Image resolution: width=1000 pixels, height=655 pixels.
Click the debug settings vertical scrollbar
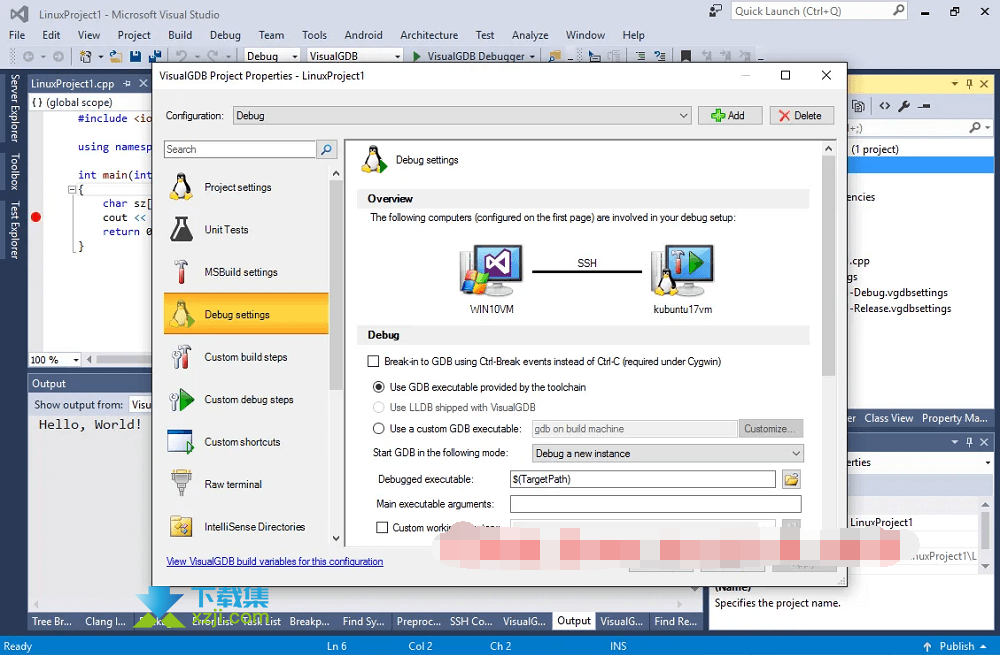pyautogui.click(x=828, y=300)
